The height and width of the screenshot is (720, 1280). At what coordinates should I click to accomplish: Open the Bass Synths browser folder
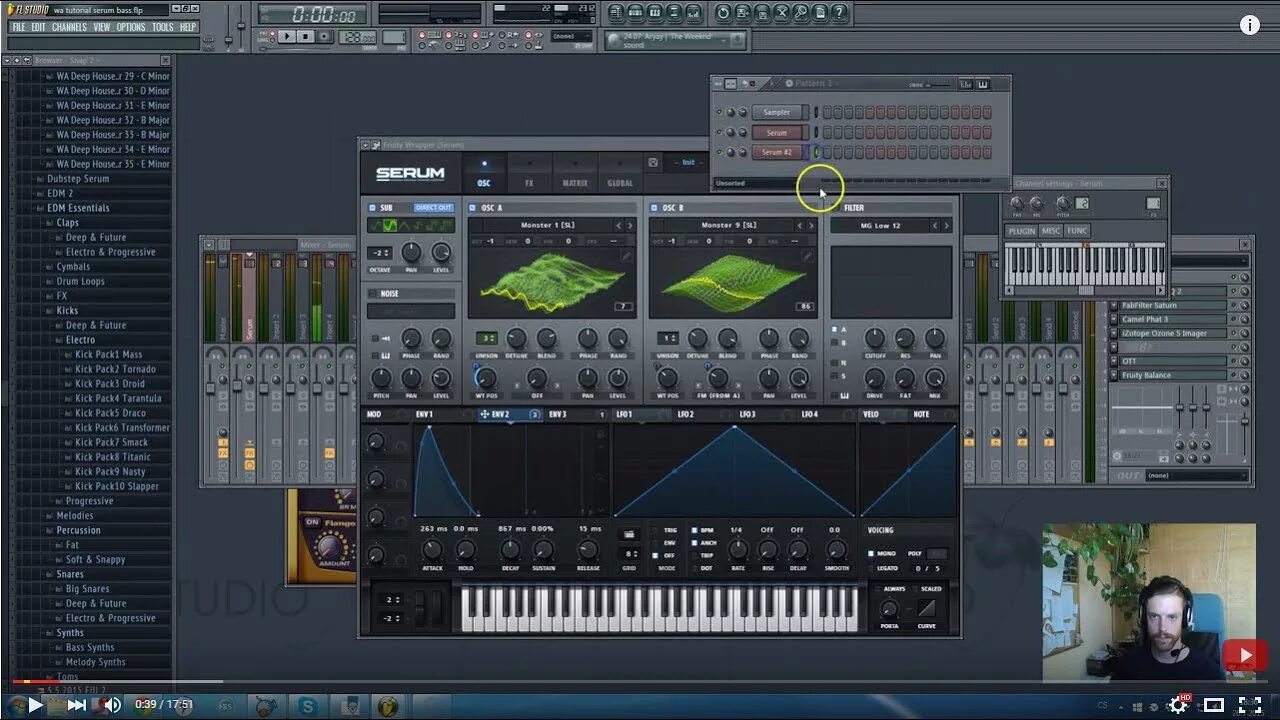click(90, 647)
